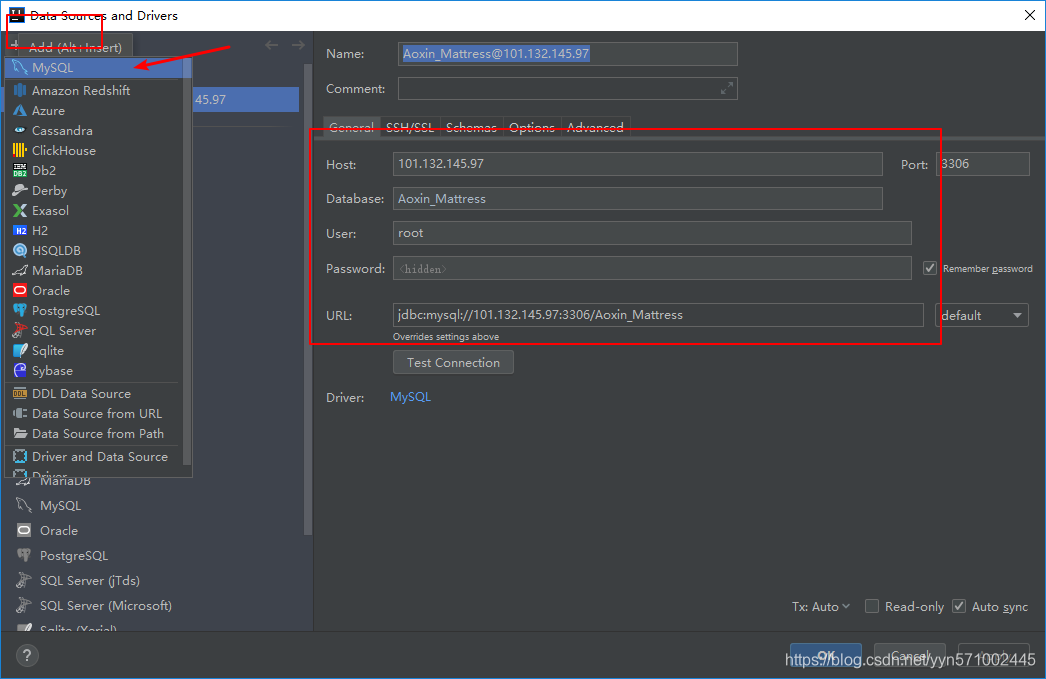
Task: Select the SQL Server icon in popup
Action: (x=20, y=330)
